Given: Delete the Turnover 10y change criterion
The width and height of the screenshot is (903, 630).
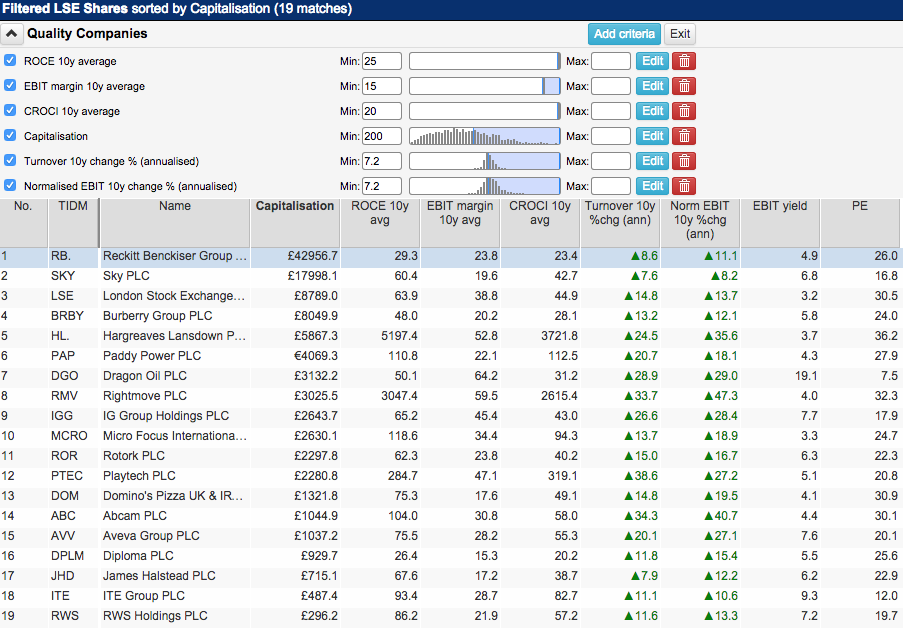Looking at the screenshot, I should [684, 161].
